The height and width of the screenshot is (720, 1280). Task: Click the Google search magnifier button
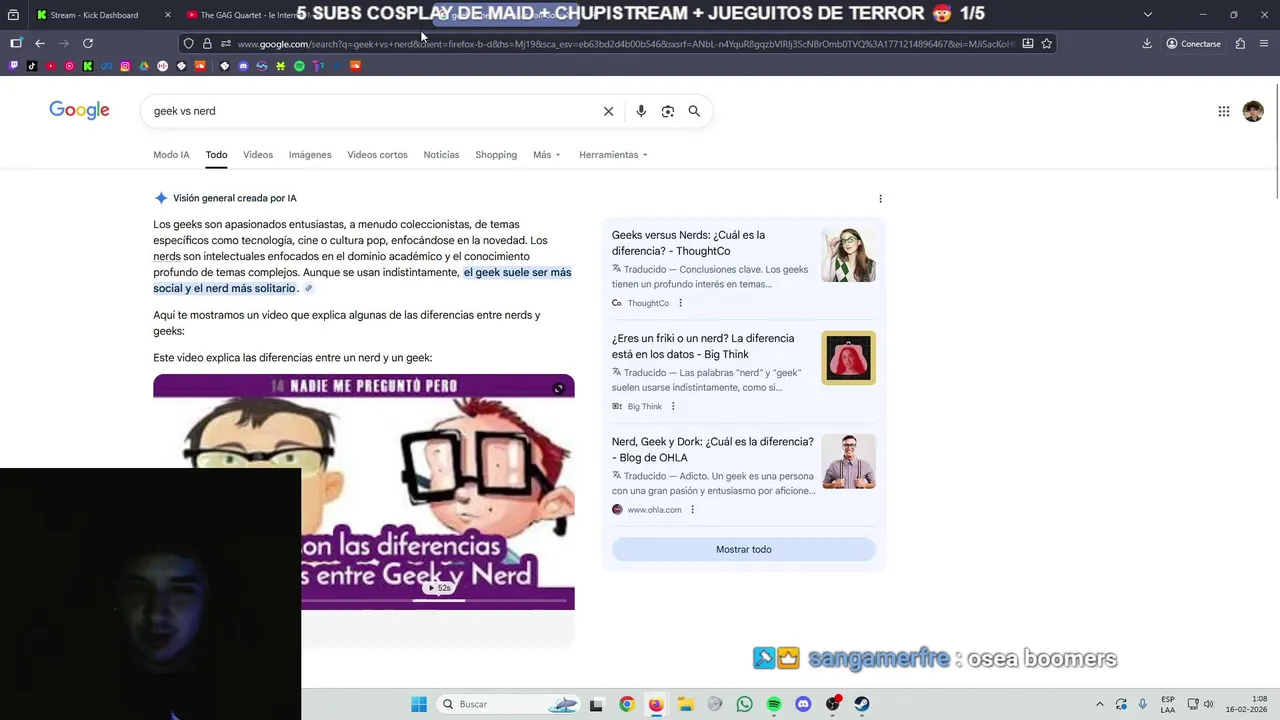point(694,111)
